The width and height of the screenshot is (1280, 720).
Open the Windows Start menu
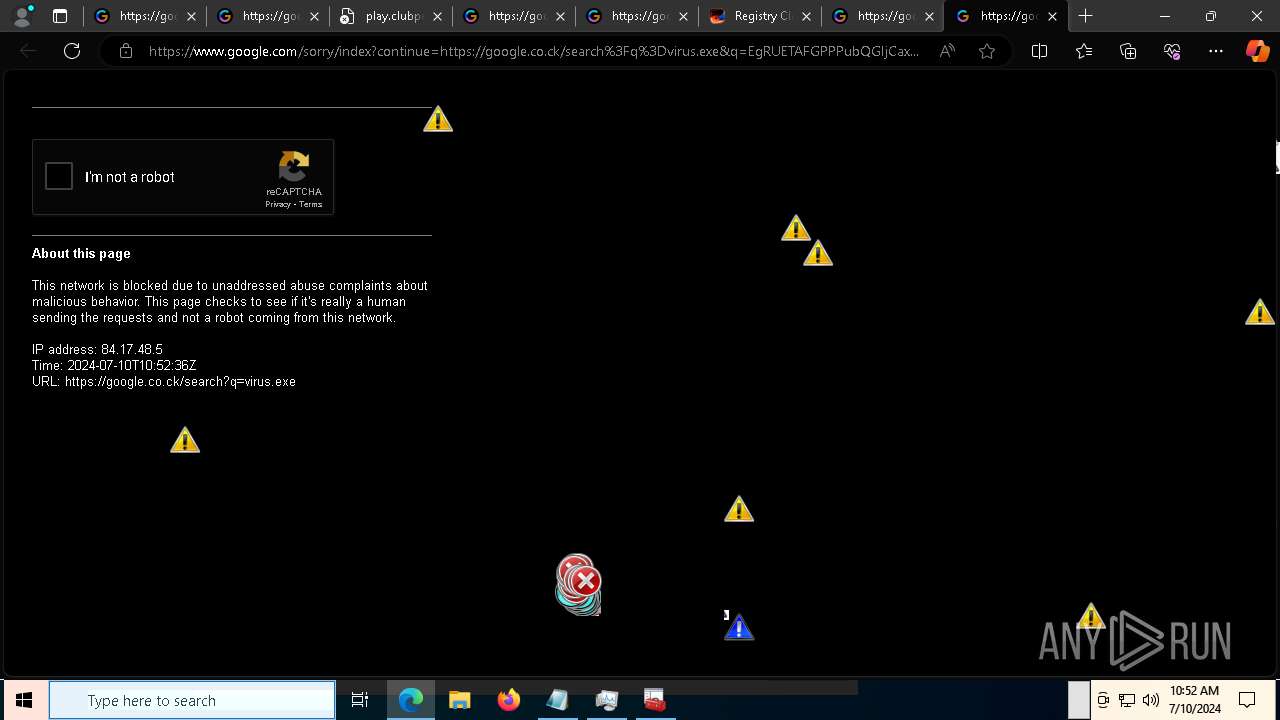pos(24,700)
